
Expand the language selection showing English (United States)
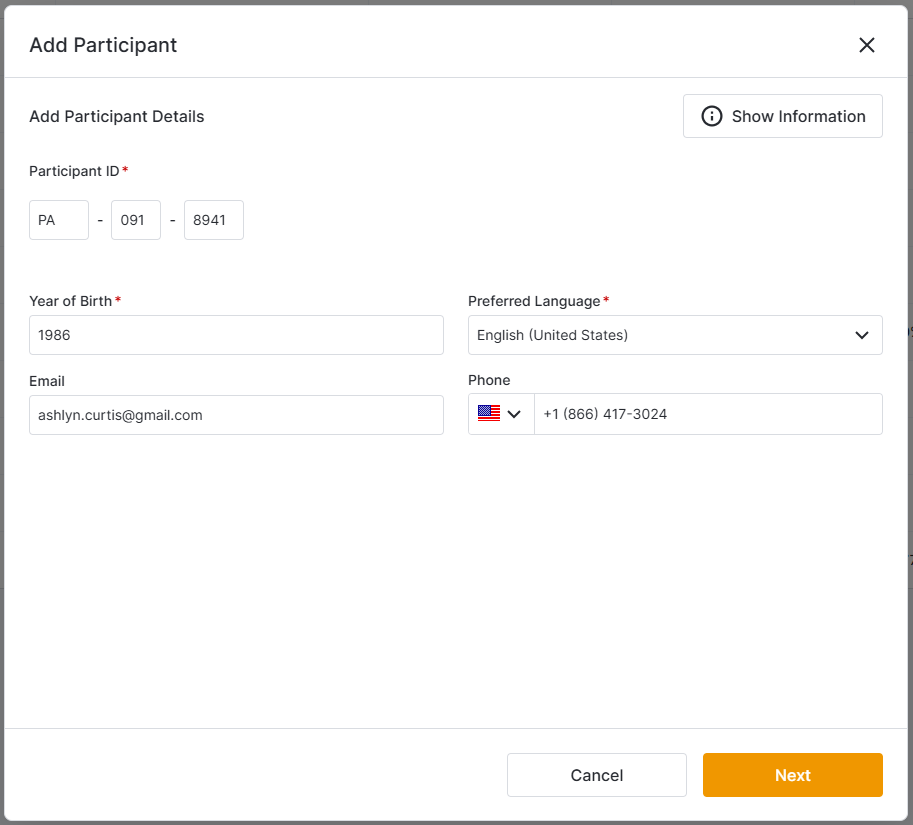click(x=675, y=335)
